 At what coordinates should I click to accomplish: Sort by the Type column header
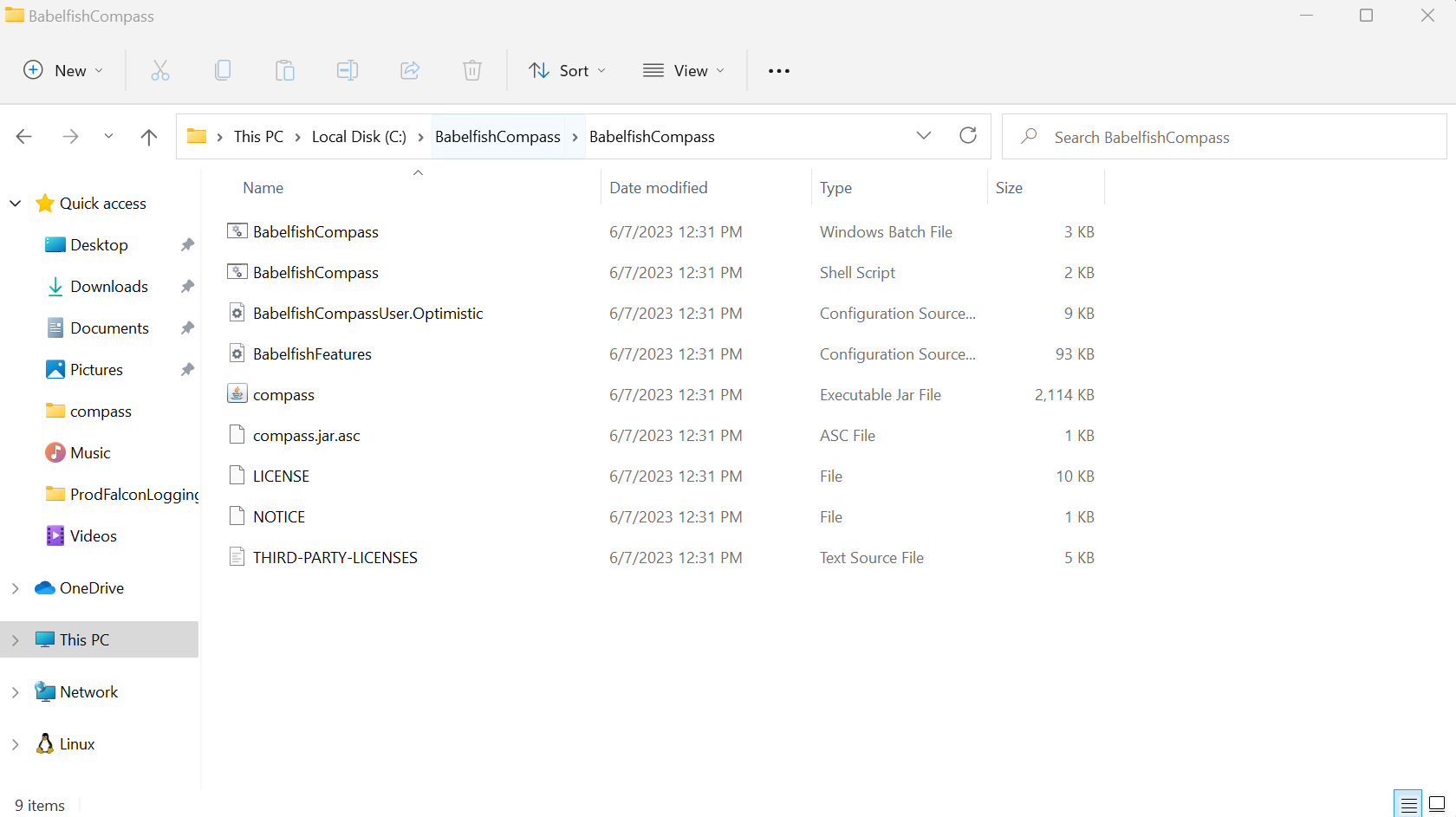(835, 188)
